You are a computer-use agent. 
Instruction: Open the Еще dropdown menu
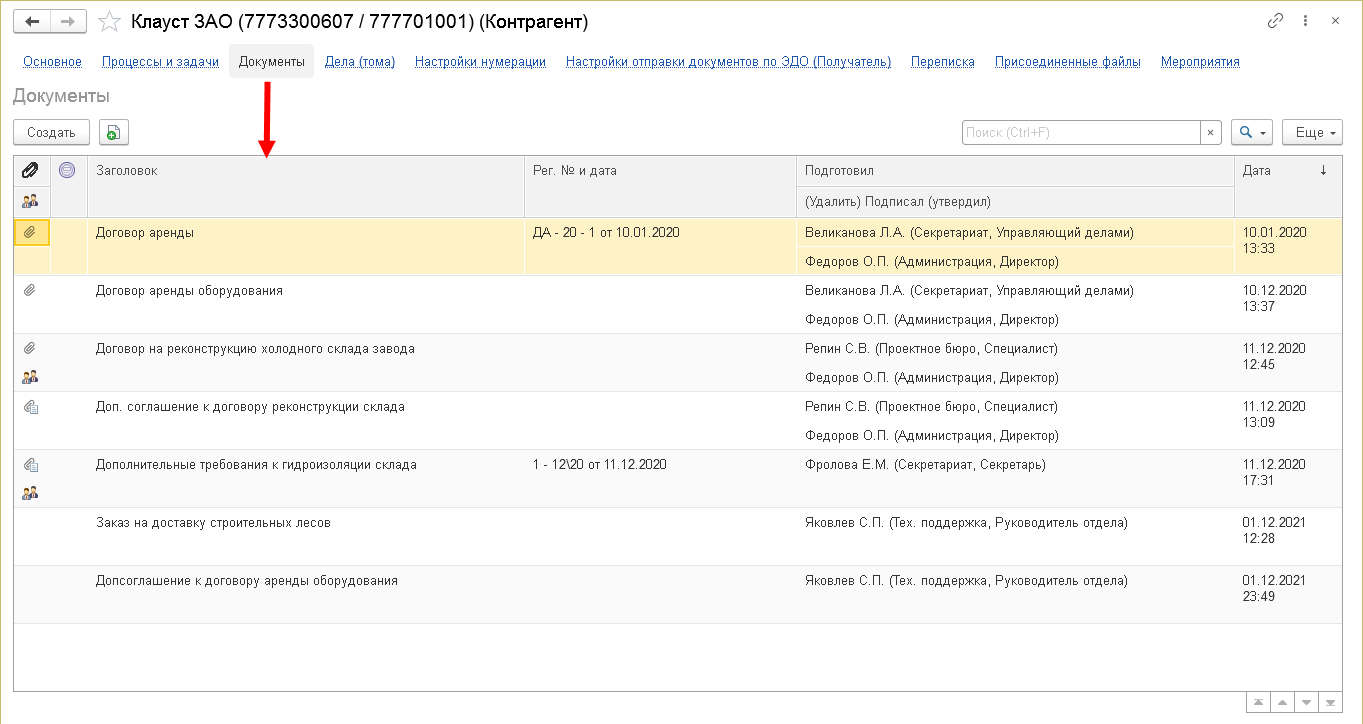click(x=1312, y=132)
